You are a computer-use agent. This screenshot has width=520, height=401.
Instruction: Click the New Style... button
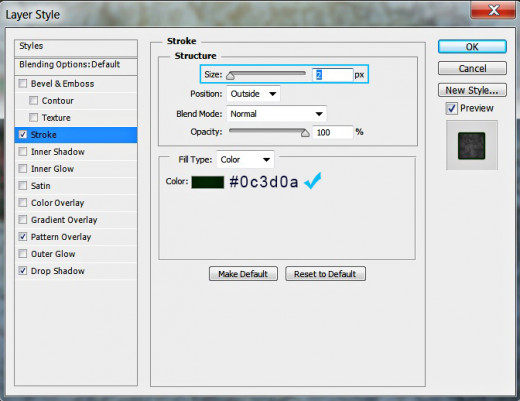[x=472, y=90]
